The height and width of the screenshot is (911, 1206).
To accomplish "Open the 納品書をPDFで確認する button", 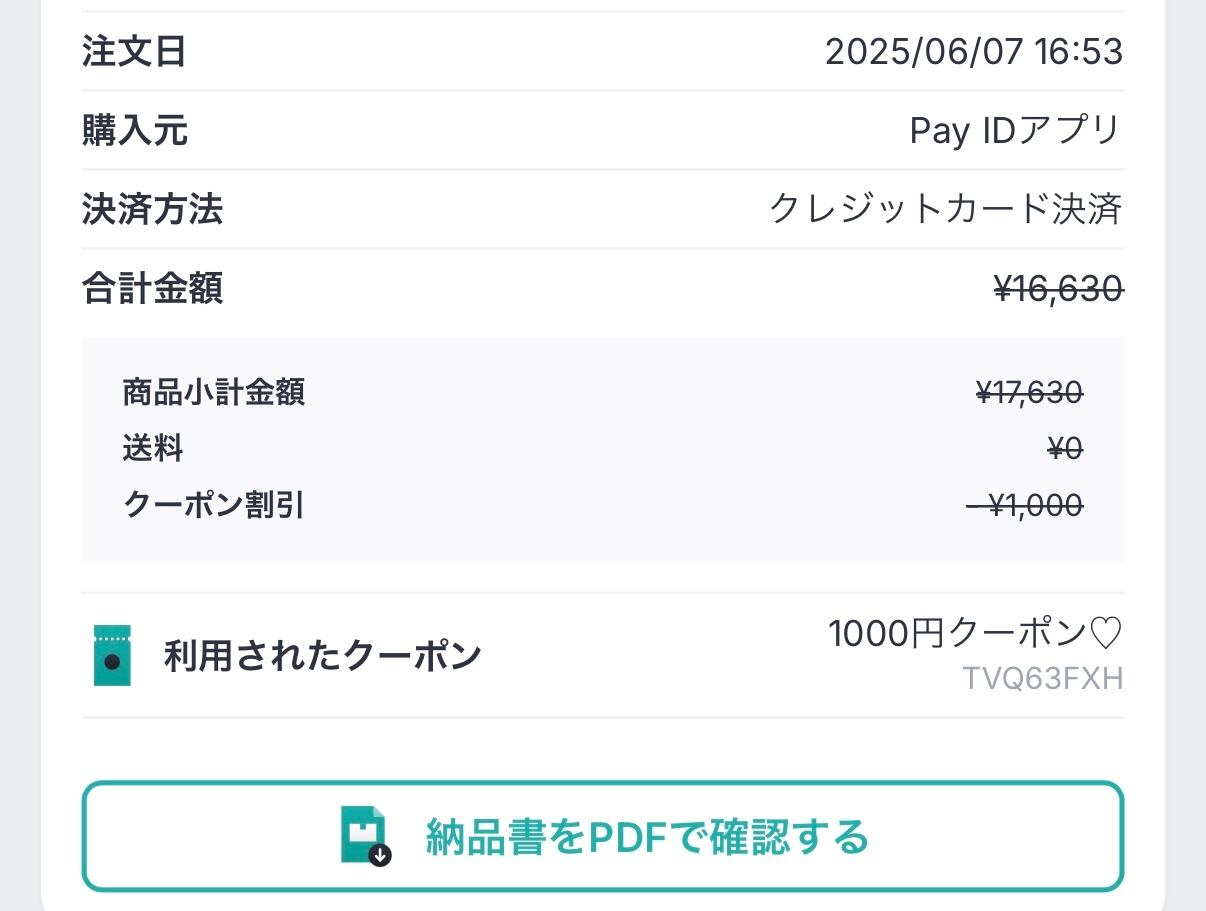I will pos(602,836).
